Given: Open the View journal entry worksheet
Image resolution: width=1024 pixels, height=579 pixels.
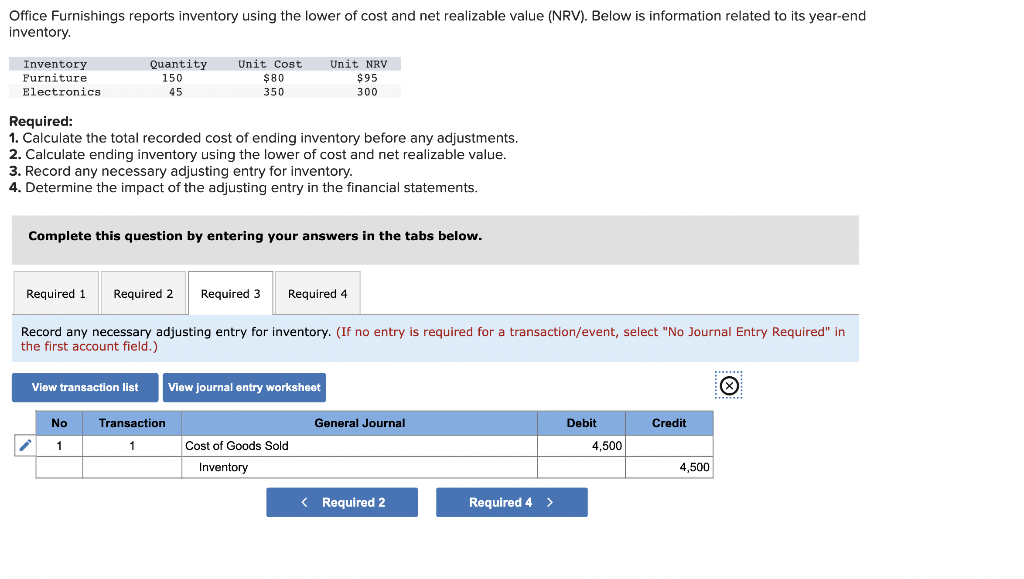Looking at the screenshot, I should (x=244, y=387).
